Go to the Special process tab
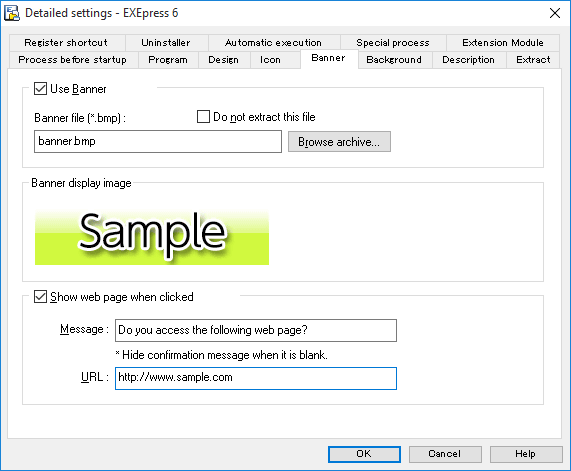Image resolution: width=571 pixels, height=471 pixels. (x=393, y=43)
